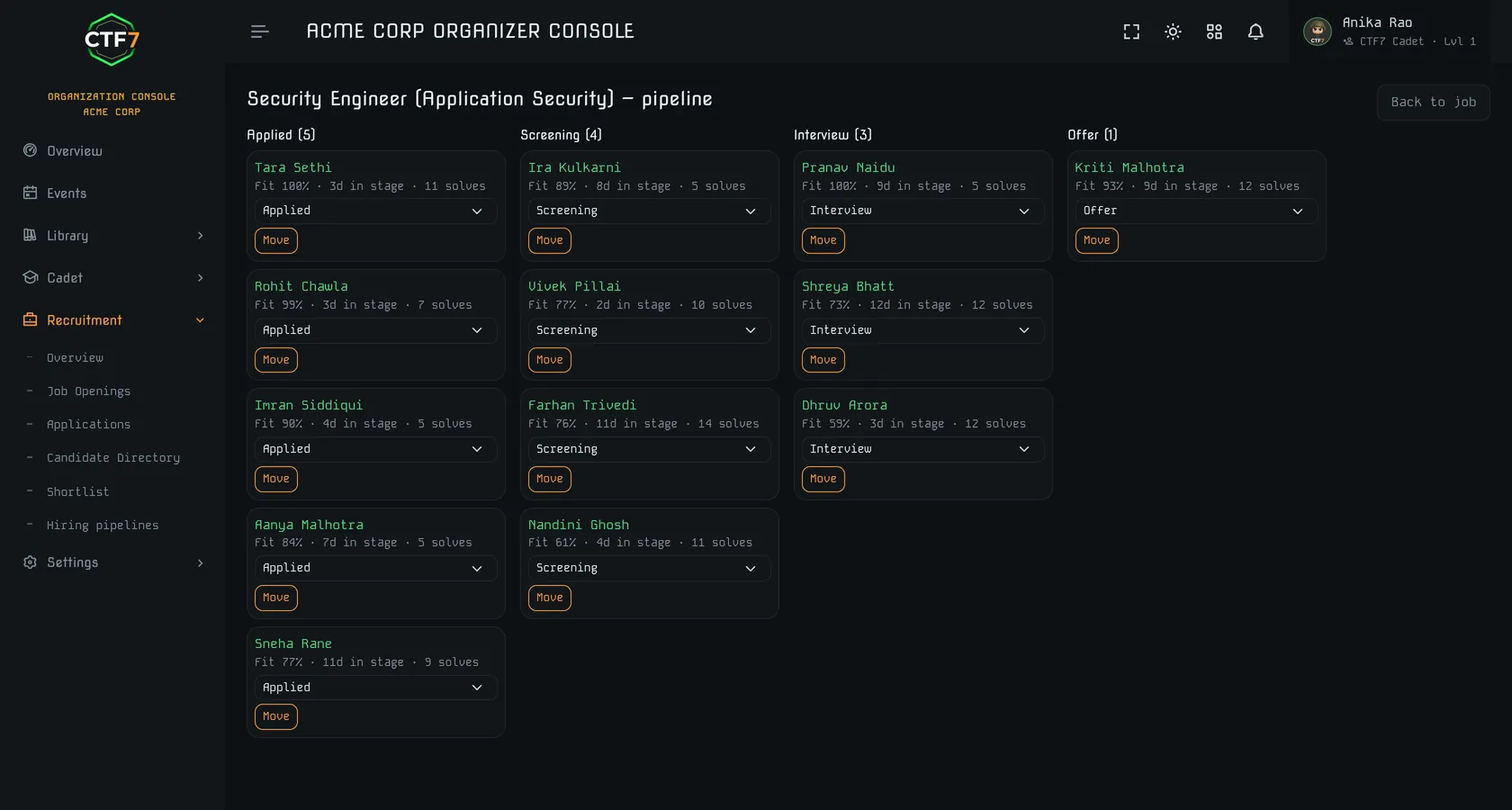This screenshot has width=1512, height=810.
Task: Open Imran Siddiqui candidate name
Action: click(x=309, y=406)
